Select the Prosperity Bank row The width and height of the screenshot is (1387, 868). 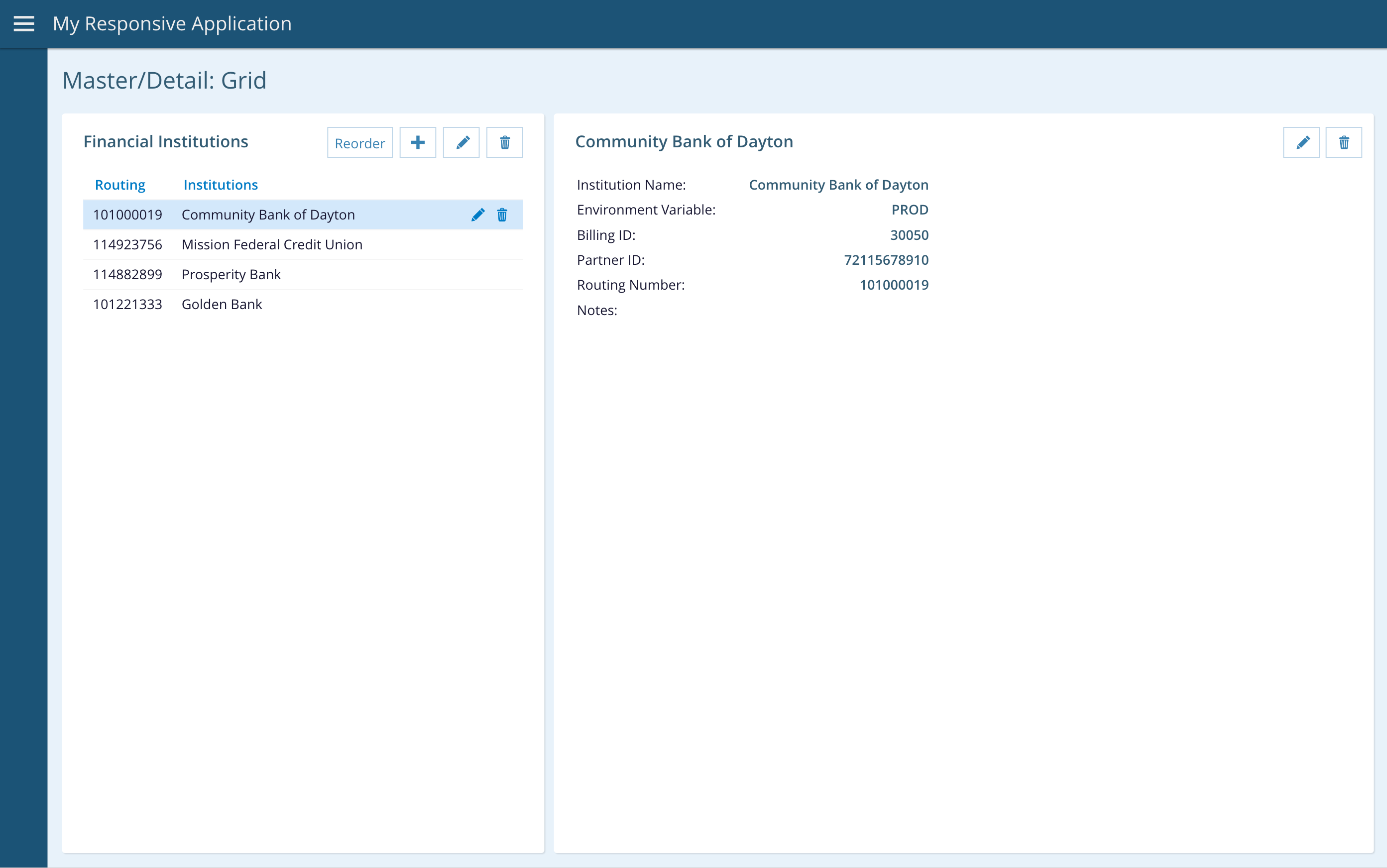tap(231, 274)
